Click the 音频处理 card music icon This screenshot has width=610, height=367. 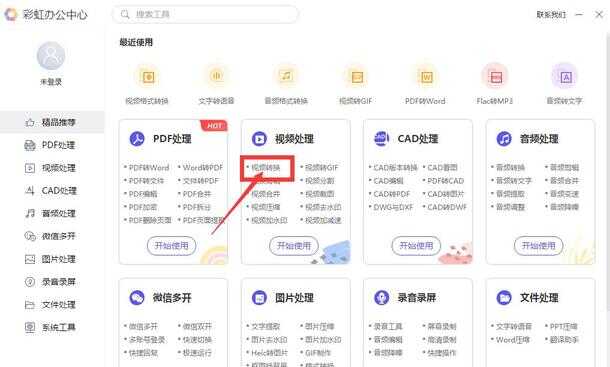pyautogui.click(x=504, y=139)
